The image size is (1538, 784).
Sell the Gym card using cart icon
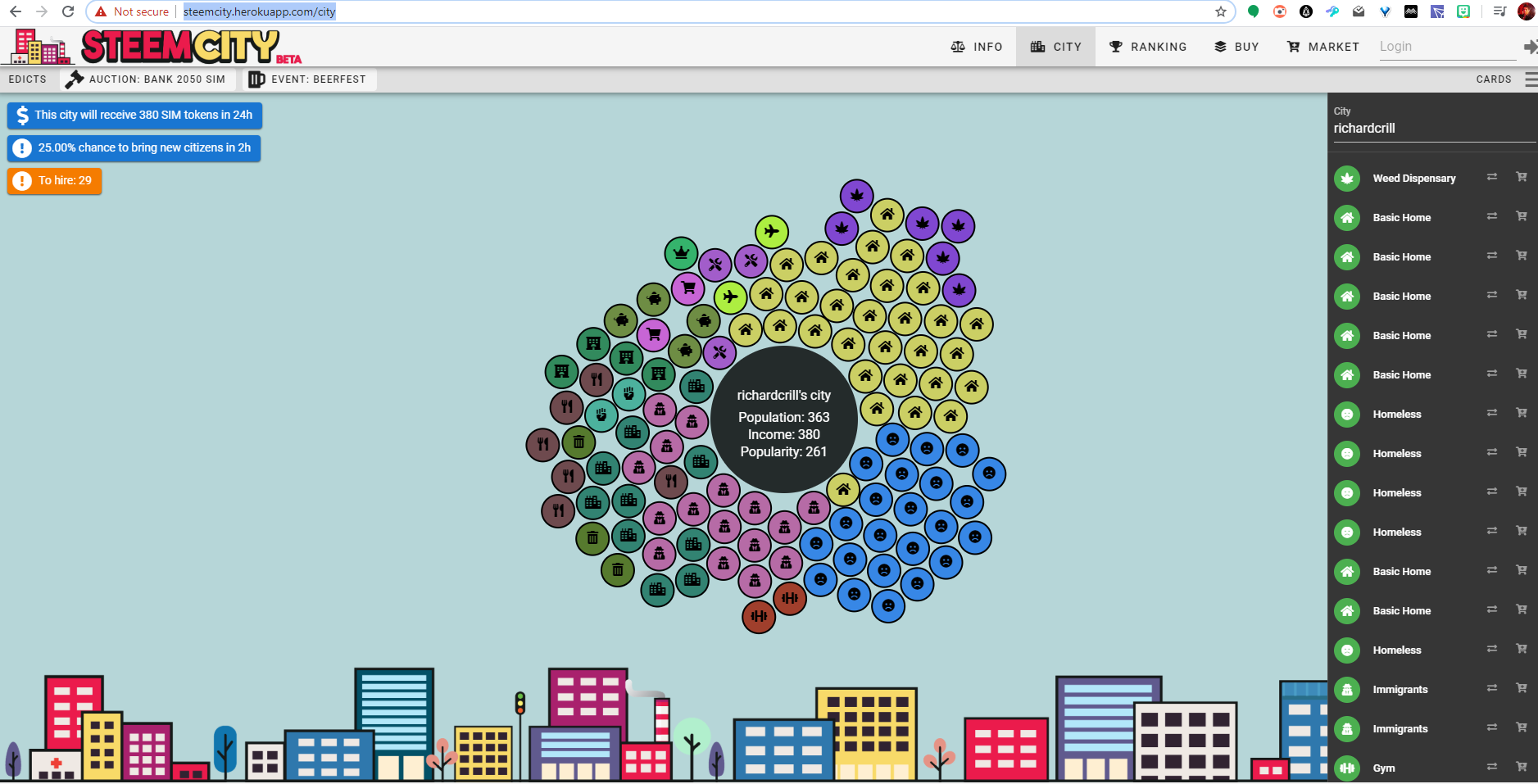click(x=1522, y=767)
